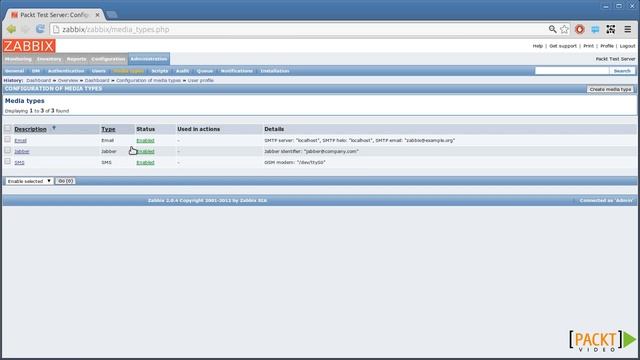
Task: Reload the page with refresh icon
Action: click(x=40, y=29)
